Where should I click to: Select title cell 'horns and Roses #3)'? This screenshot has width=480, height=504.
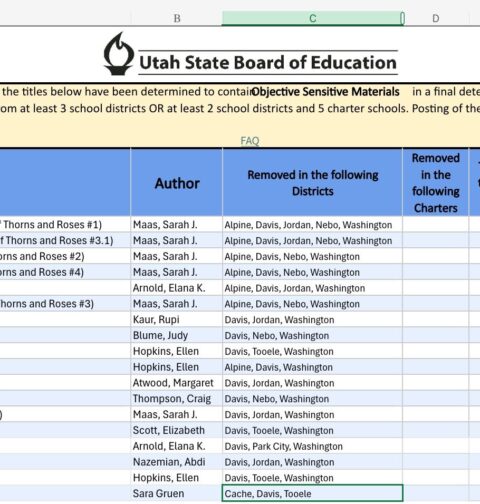tap(65, 304)
